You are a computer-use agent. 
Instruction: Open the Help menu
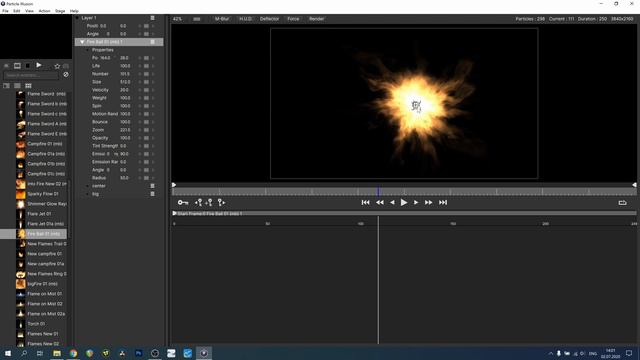74,11
